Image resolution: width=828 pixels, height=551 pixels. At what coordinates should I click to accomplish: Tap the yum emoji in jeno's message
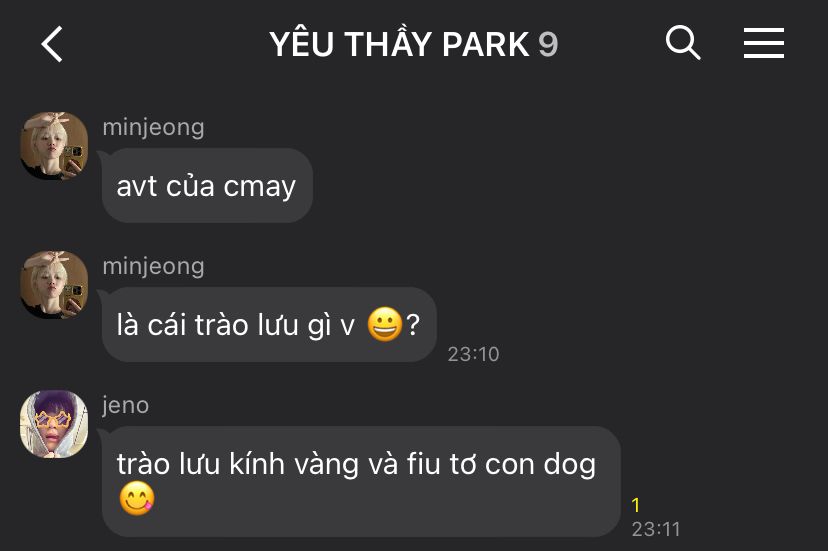coord(137,498)
